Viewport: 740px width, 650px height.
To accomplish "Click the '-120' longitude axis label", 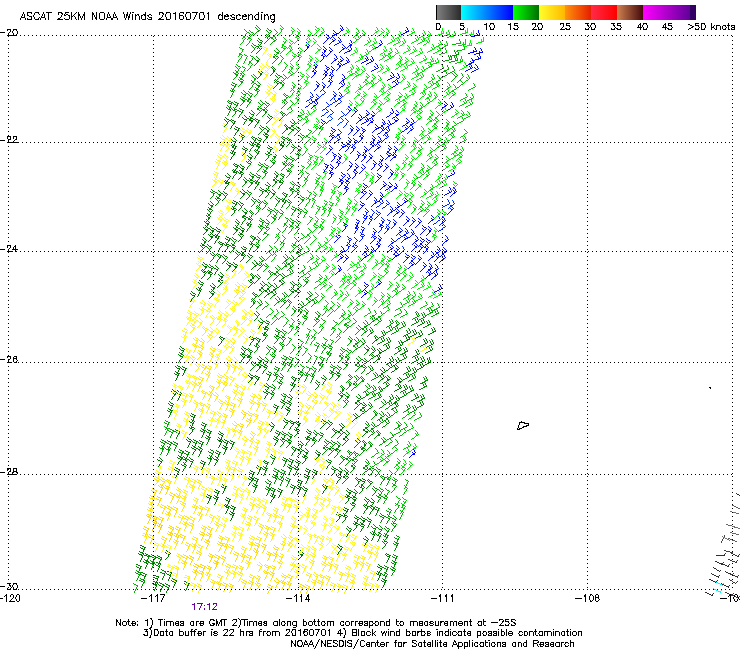I will click(x=10, y=598).
